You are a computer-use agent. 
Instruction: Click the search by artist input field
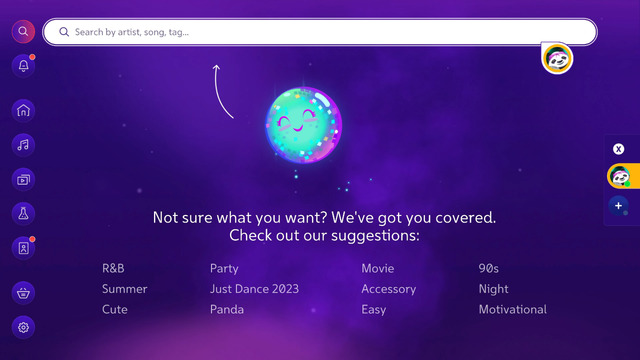point(320,32)
